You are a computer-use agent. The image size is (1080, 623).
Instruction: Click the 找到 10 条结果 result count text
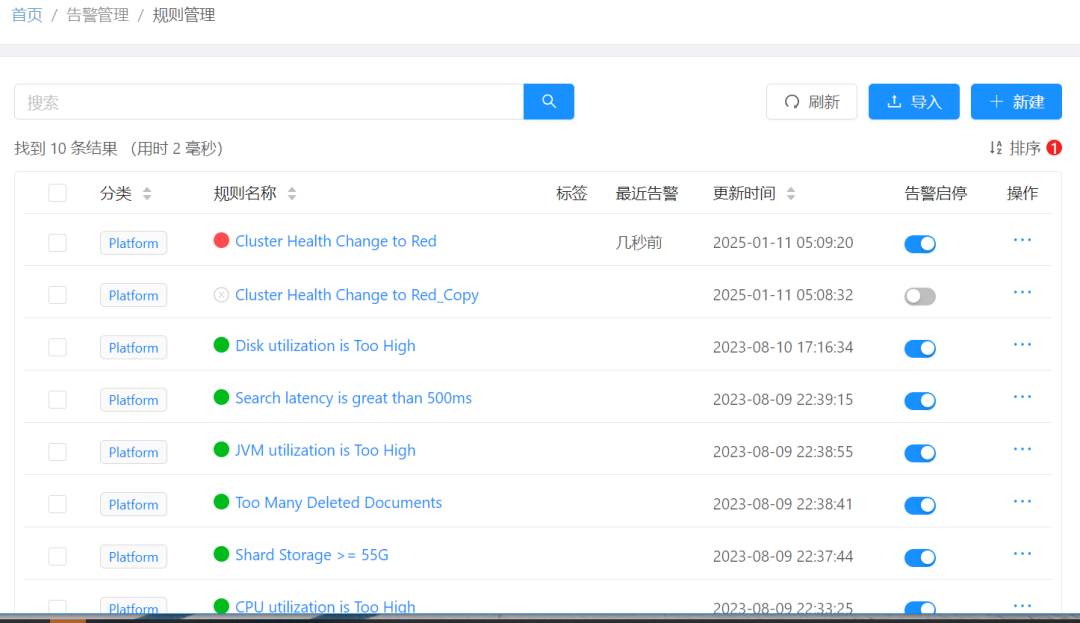[65, 148]
